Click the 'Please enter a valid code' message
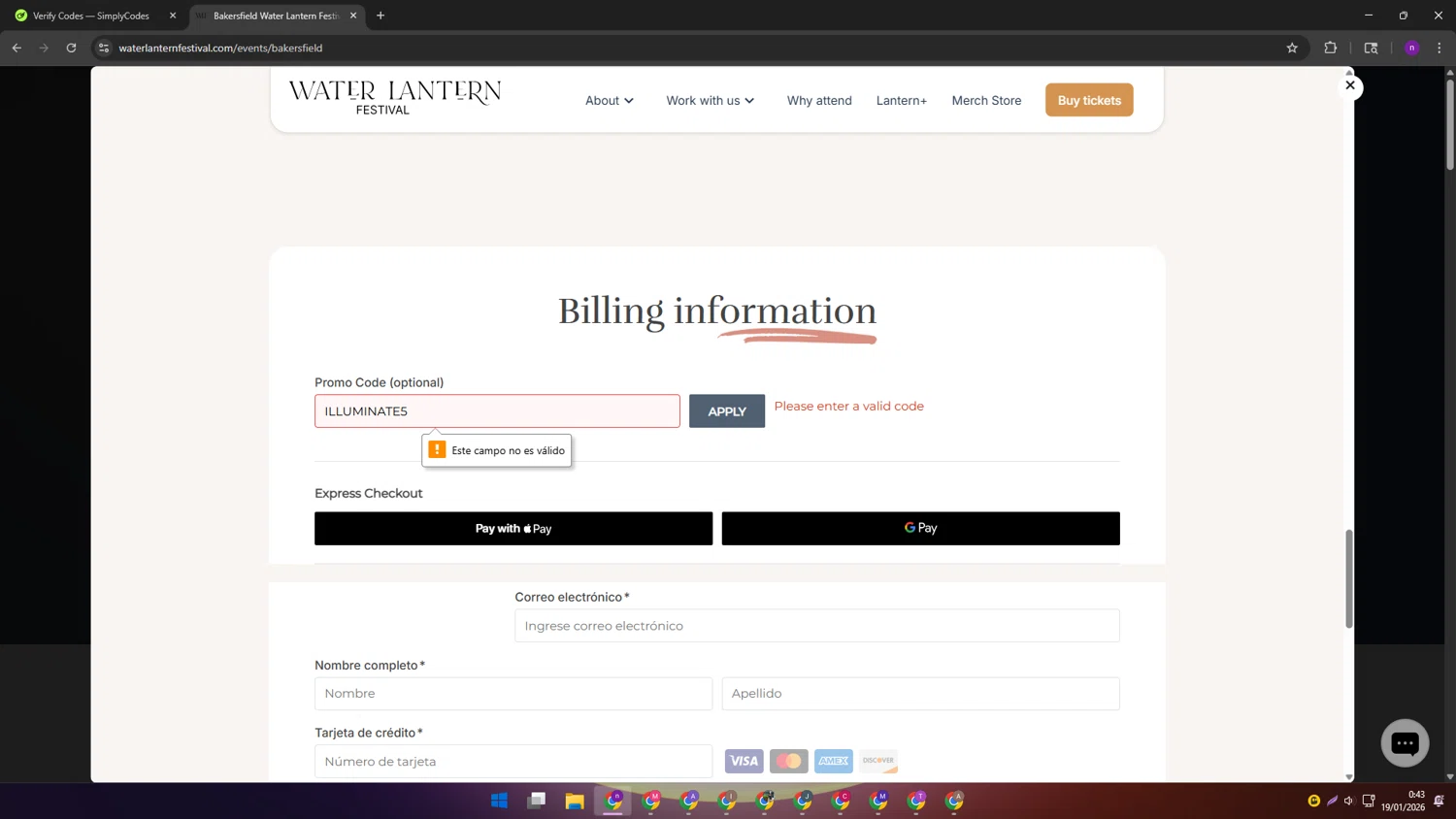The height and width of the screenshot is (819, 1456). [848, 407]
